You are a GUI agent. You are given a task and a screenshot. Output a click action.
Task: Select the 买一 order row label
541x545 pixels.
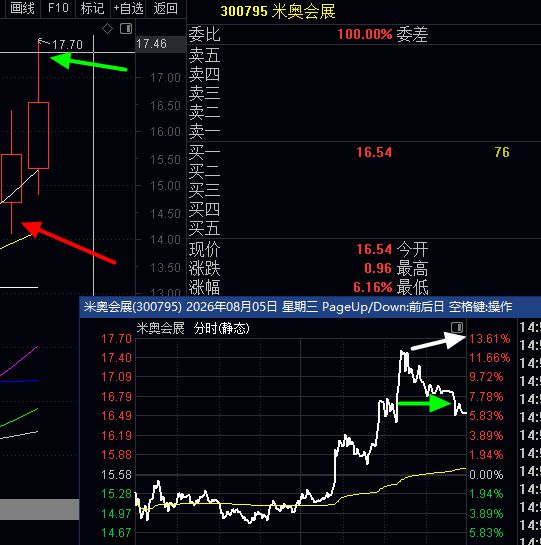[x=204, y=152]
